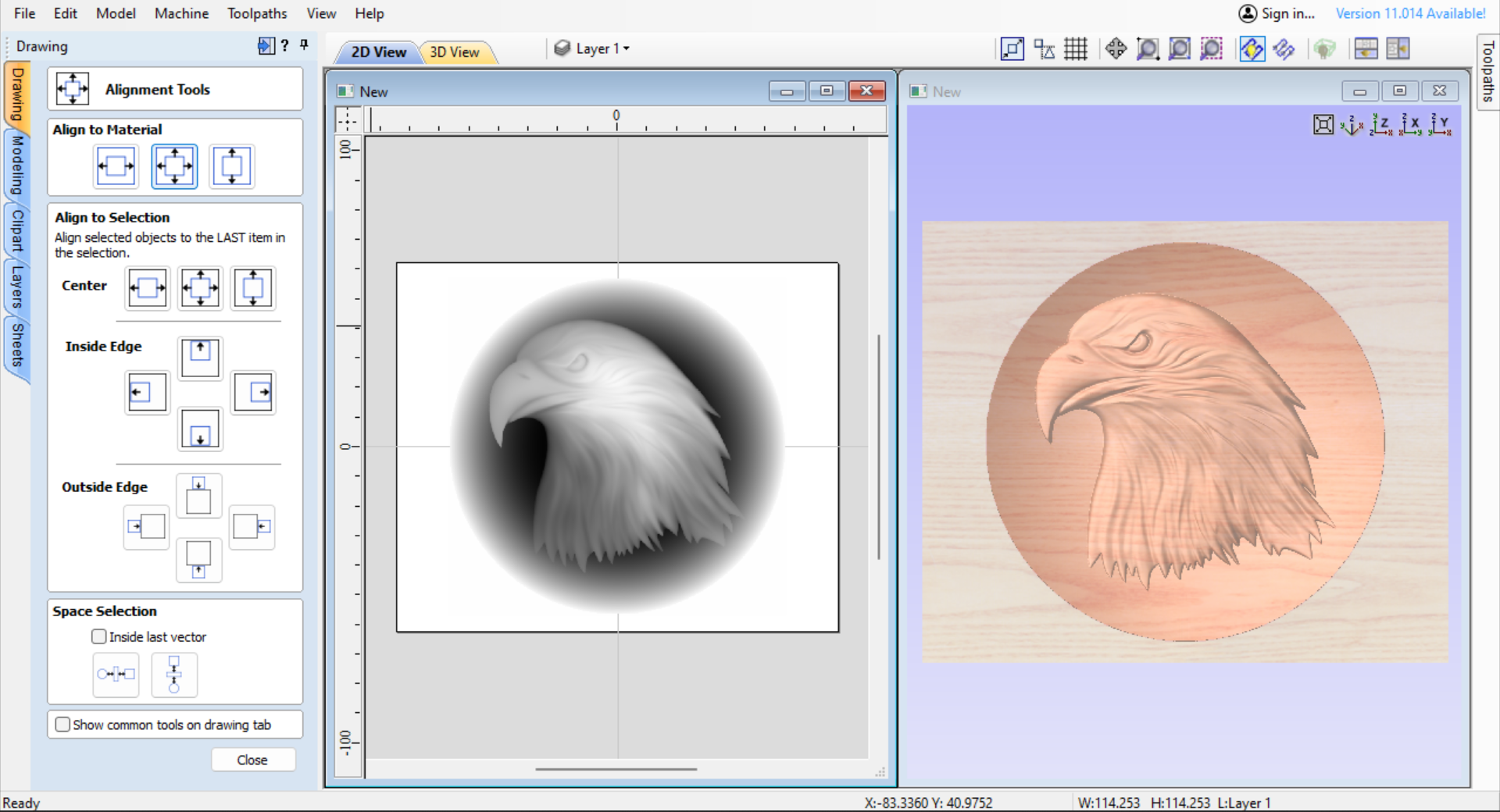Toggle snap grid visibility in the 2D view
1500x812 pixels.
click(1076, 48)
